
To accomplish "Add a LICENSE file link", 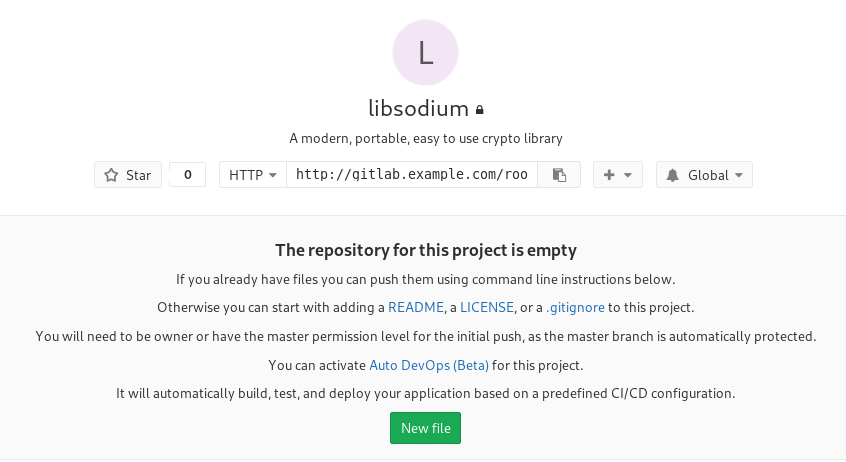I will pos(487,307).
